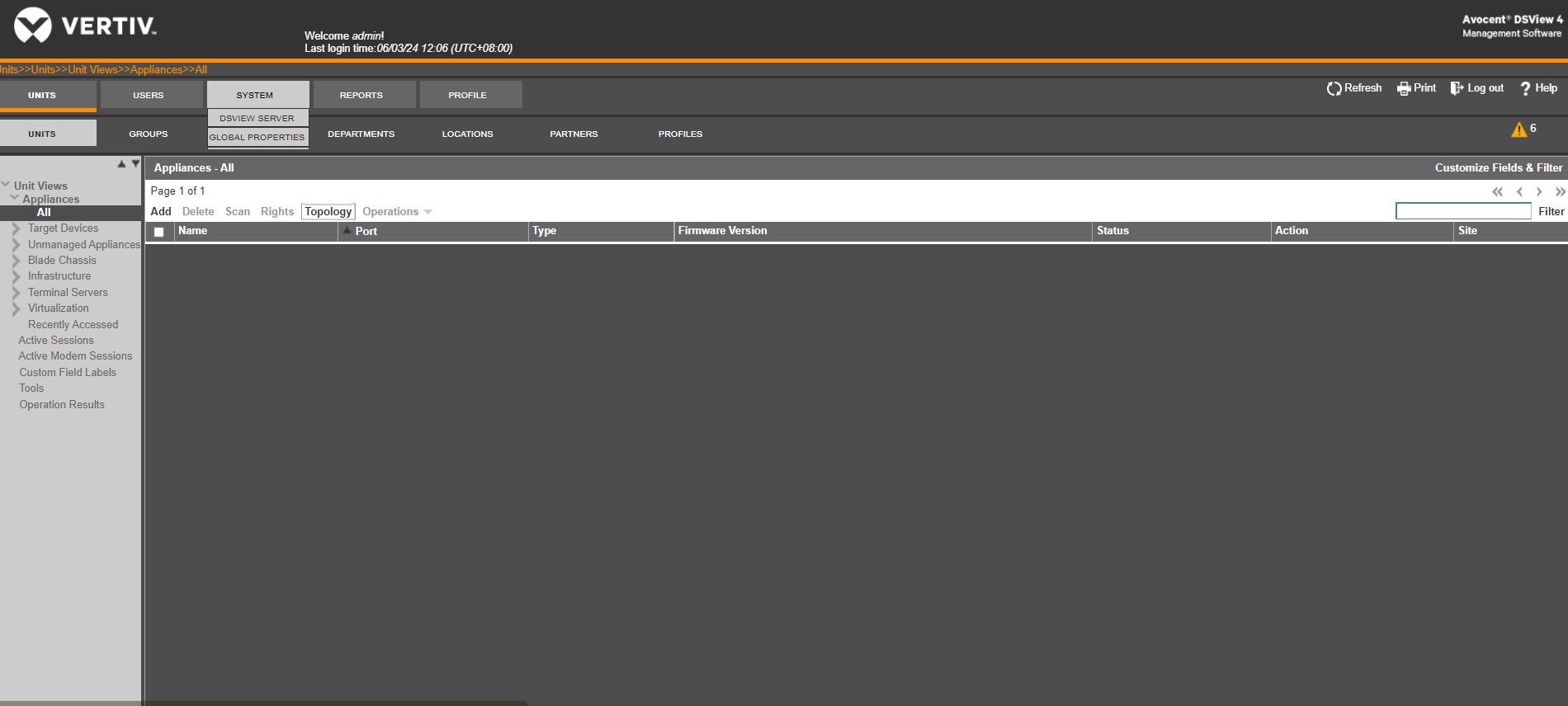This screenshot has height=706, width=1568.
Task: Collapse the Unit Views tree node
Action: coord(6,185)
